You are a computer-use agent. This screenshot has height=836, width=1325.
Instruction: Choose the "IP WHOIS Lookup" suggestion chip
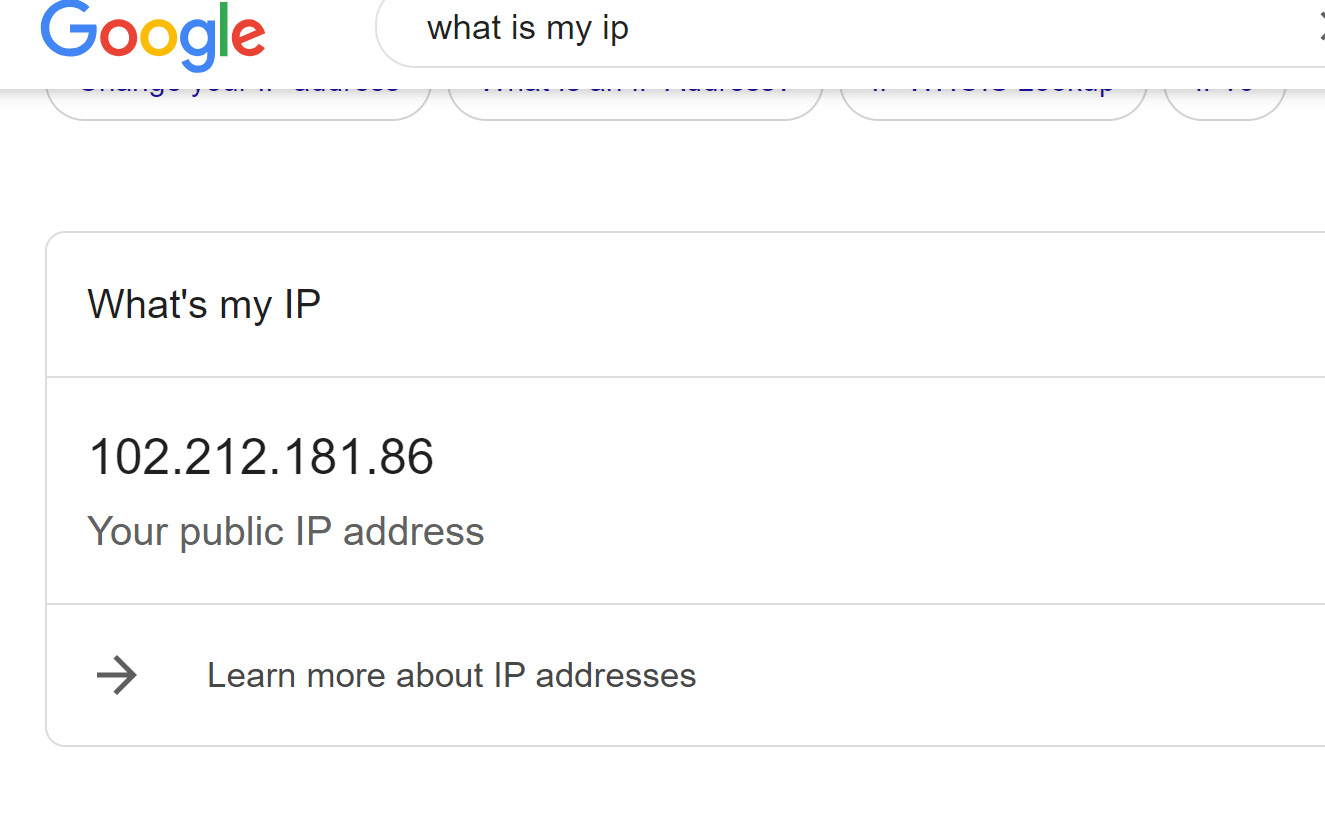click(x=992, y=102)
